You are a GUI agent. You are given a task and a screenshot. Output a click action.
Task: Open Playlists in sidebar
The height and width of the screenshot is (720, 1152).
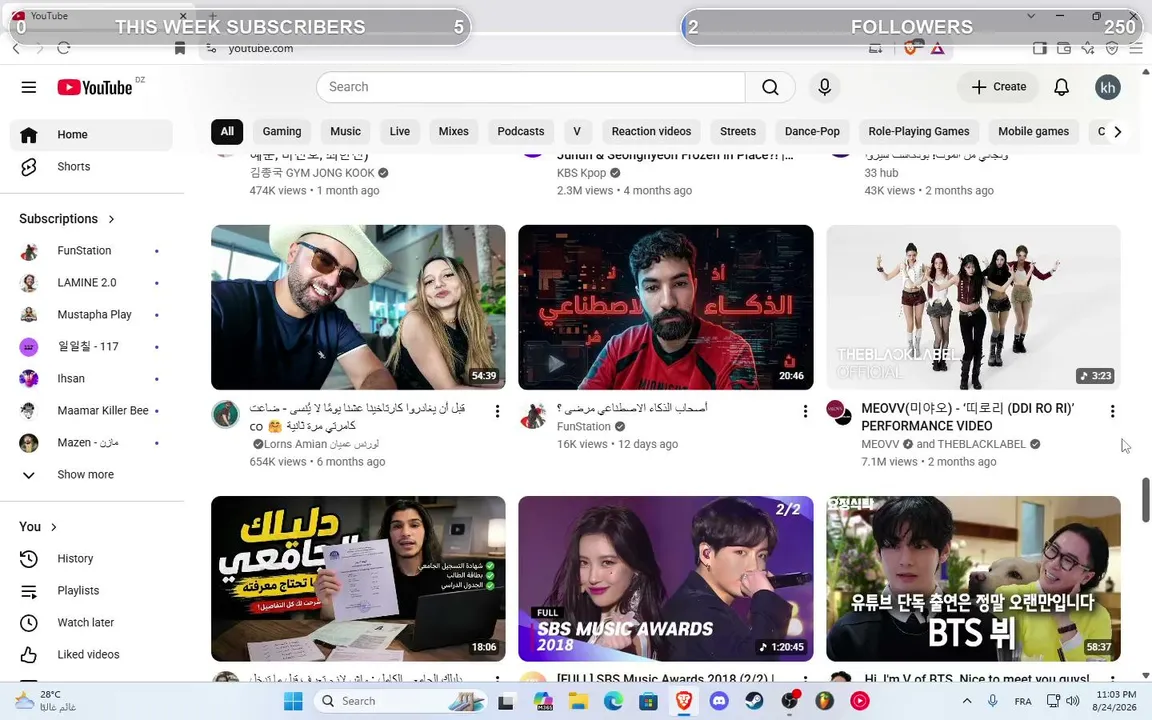tap(91, 591)
